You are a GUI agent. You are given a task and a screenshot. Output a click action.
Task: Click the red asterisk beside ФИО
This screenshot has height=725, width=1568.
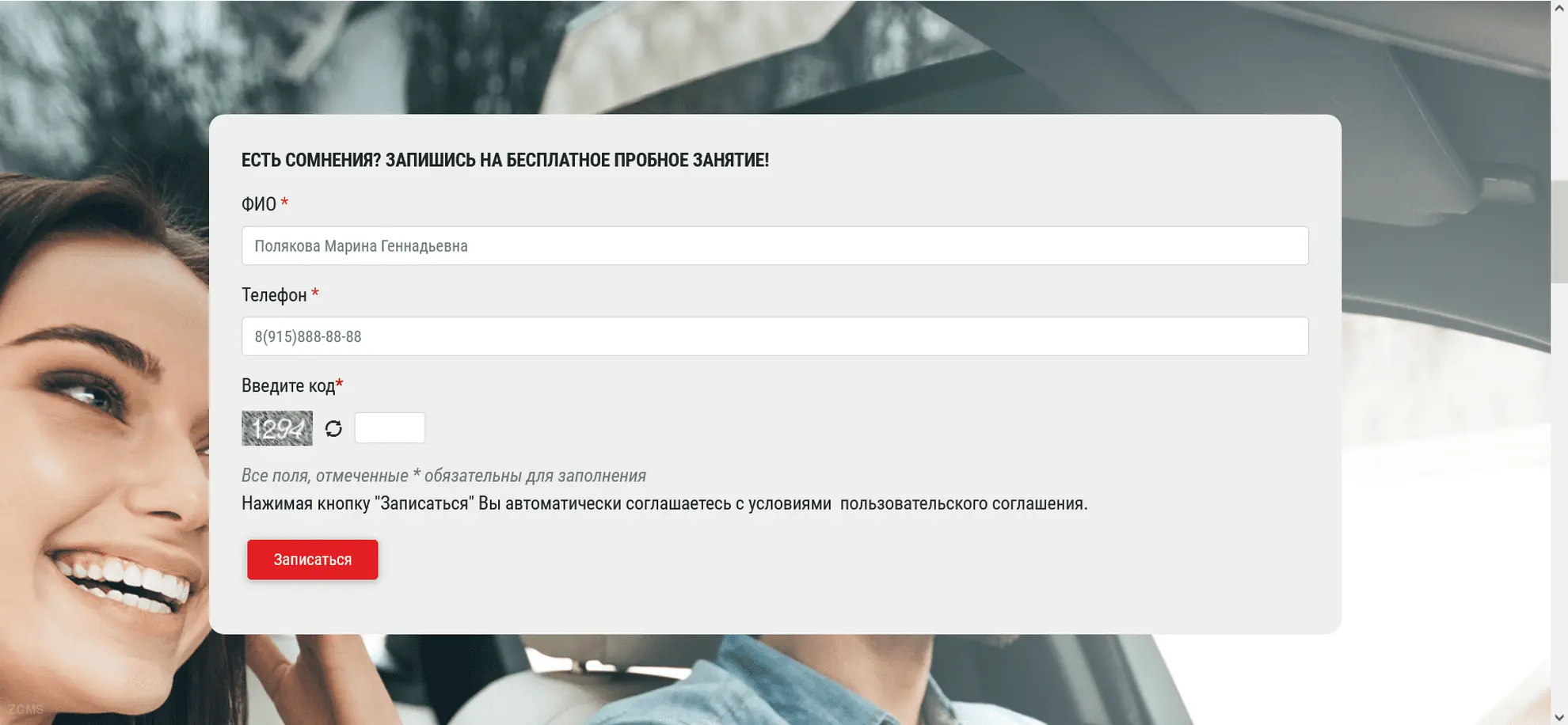[x=284, y=203]
